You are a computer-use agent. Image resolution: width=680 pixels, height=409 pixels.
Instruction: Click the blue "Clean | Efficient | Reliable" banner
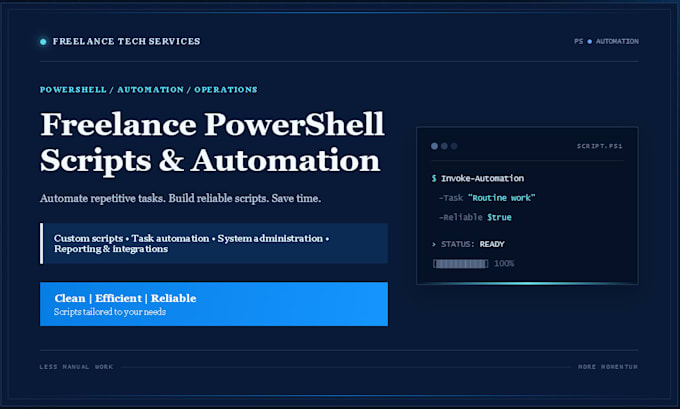(214, 304)
